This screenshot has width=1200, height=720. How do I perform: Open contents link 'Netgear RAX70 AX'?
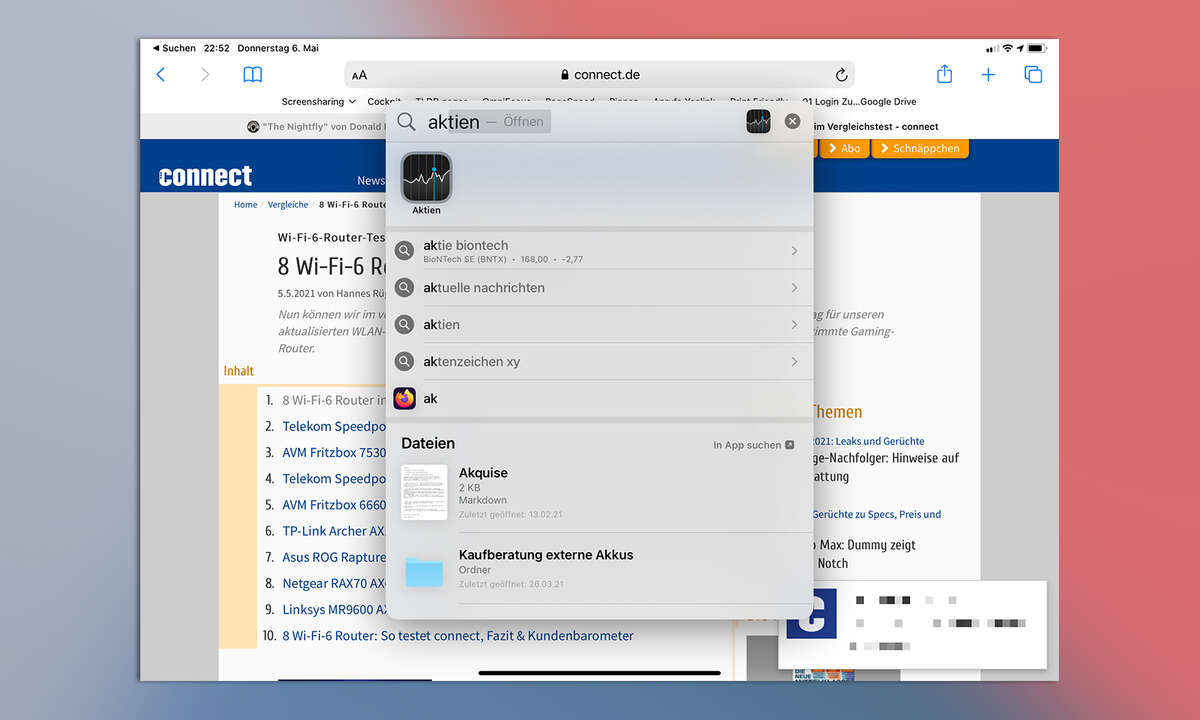coord(334,583)
